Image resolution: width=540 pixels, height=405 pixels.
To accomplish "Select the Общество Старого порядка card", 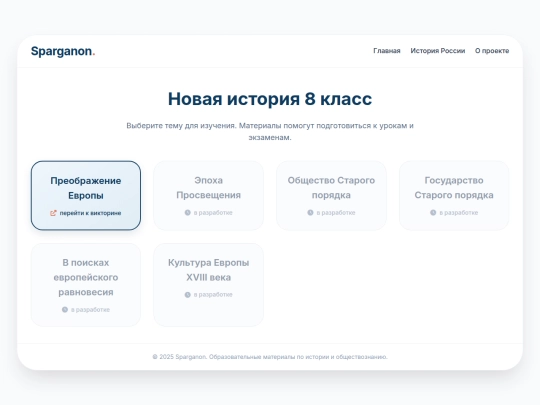I will pos(331,195).
